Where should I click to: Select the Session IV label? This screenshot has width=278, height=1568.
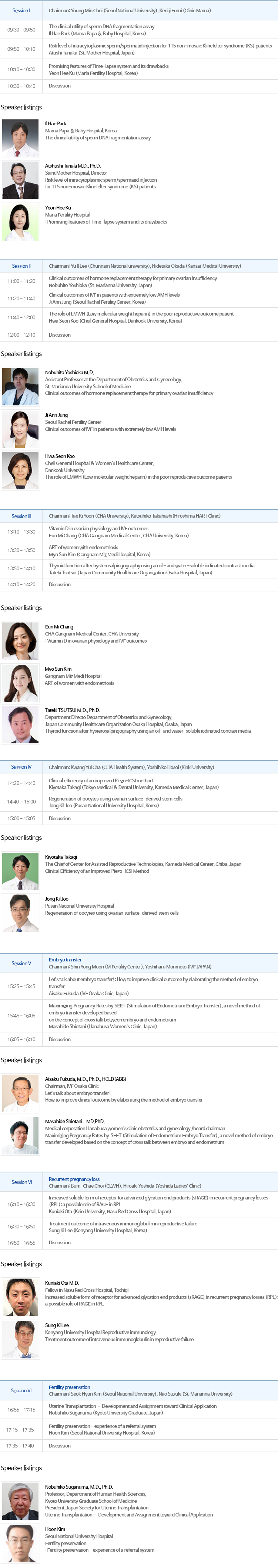click(21, 767)
